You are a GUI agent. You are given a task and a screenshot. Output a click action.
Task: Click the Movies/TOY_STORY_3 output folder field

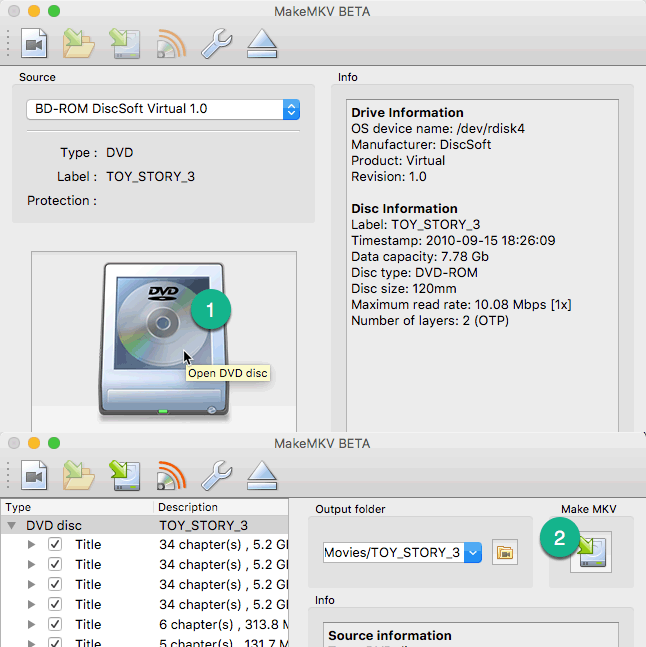tap(394, 553)
